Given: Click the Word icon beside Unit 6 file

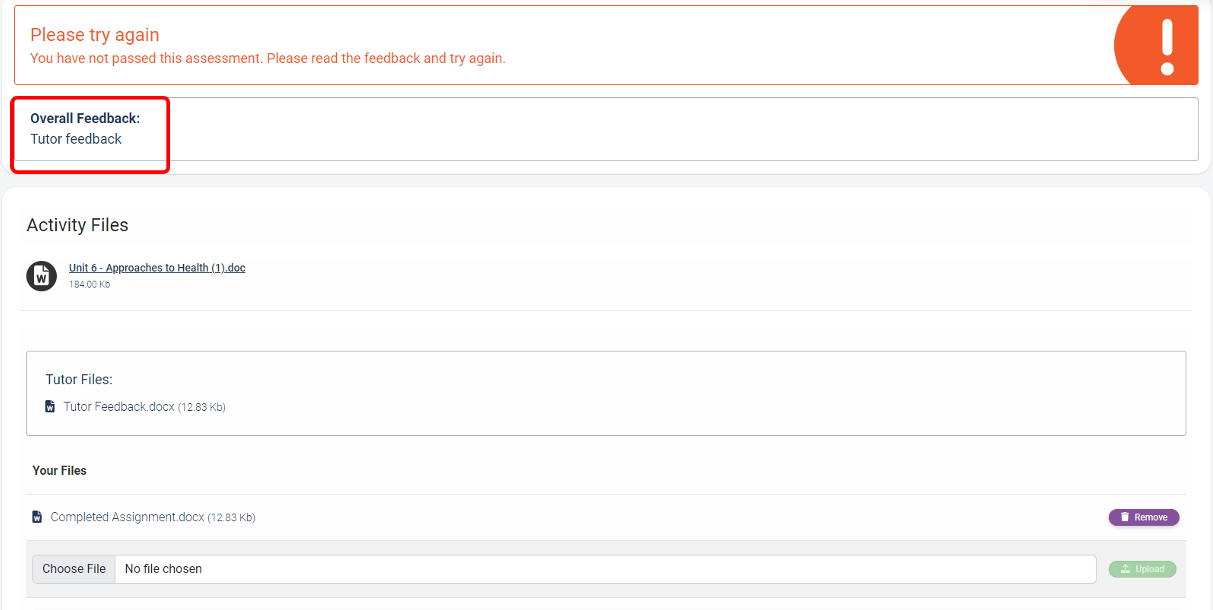Looking at the screenshot, I should pyautogui.click(x=41, y=276).
